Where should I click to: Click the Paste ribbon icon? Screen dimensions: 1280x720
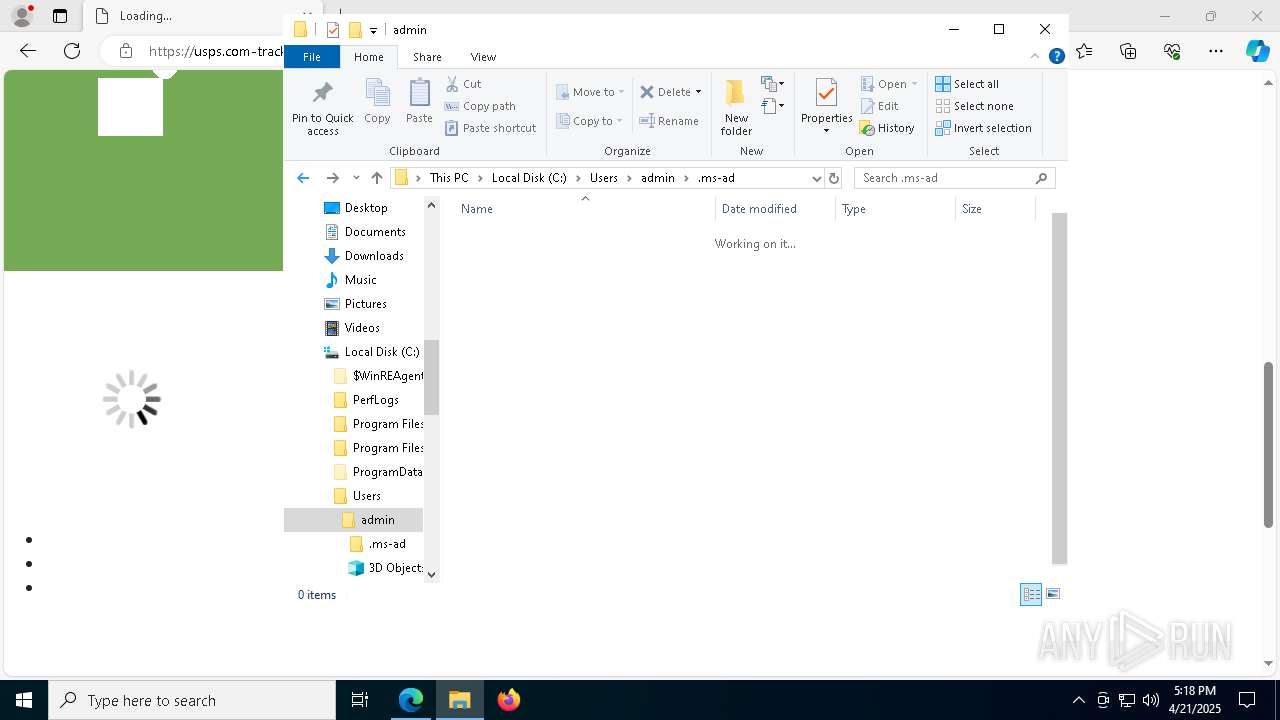click(x=419, y=101)
